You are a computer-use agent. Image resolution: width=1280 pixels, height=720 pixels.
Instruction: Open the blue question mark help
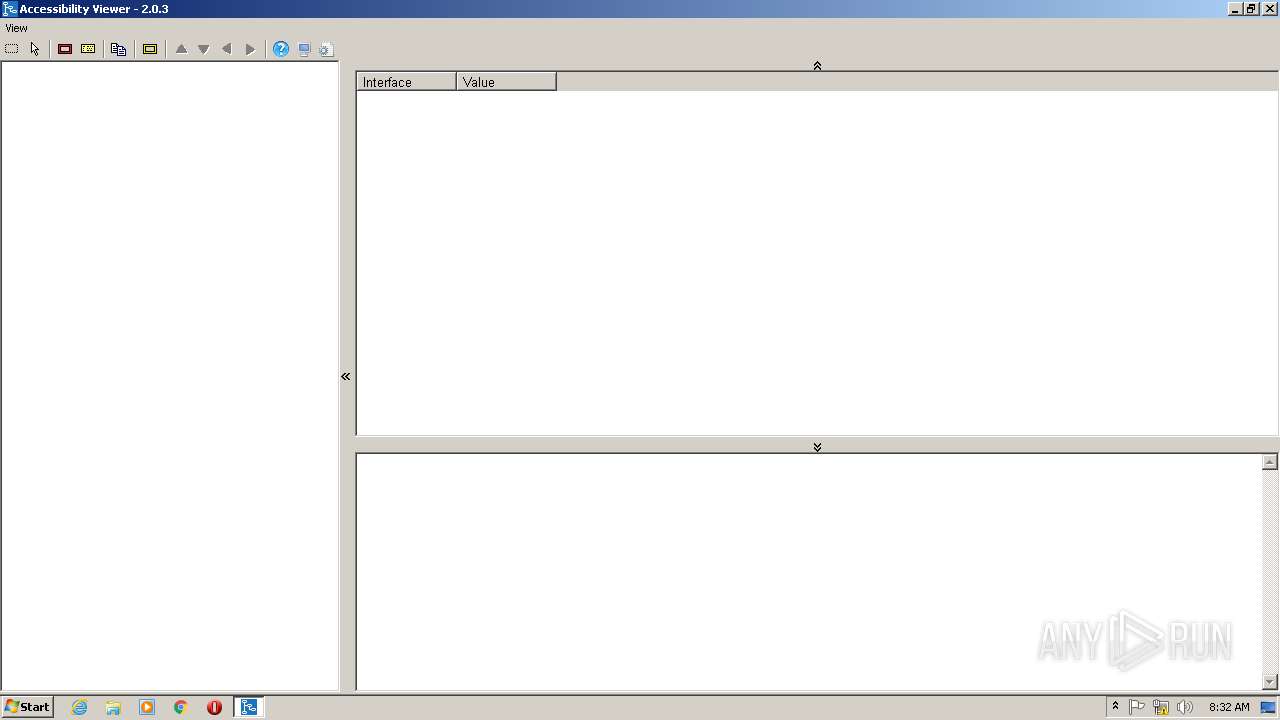click(x=281, y=49)
